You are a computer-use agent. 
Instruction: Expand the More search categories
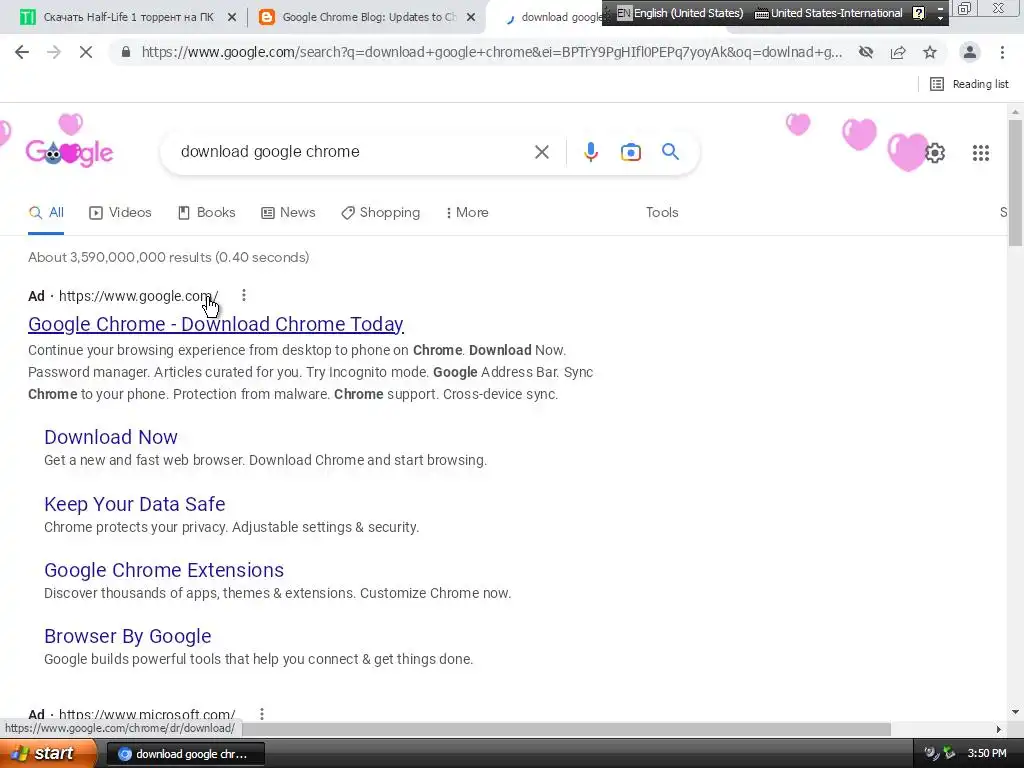(x=467, y=212)
